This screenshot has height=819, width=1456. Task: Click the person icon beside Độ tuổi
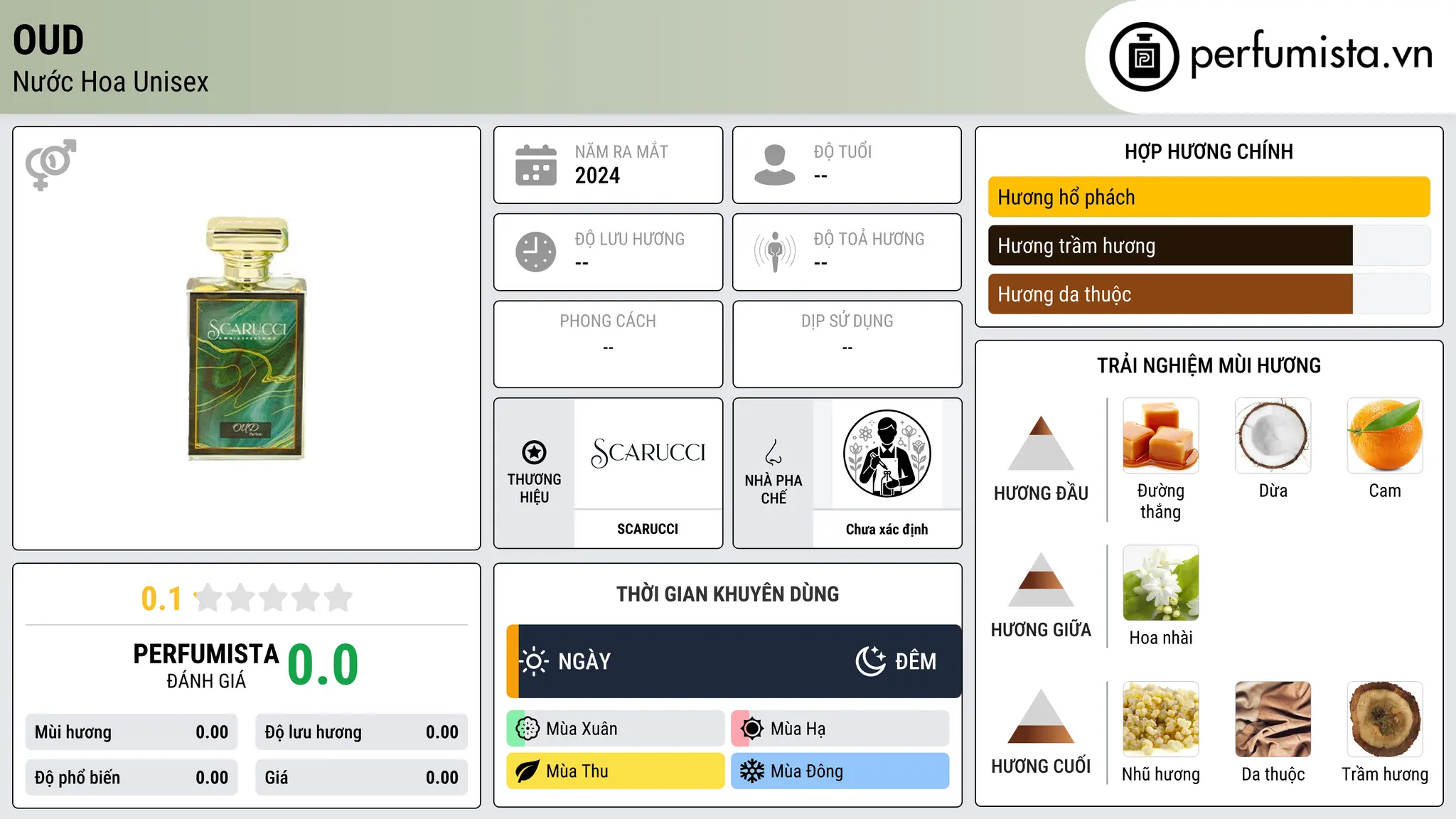tap(775, 165)
